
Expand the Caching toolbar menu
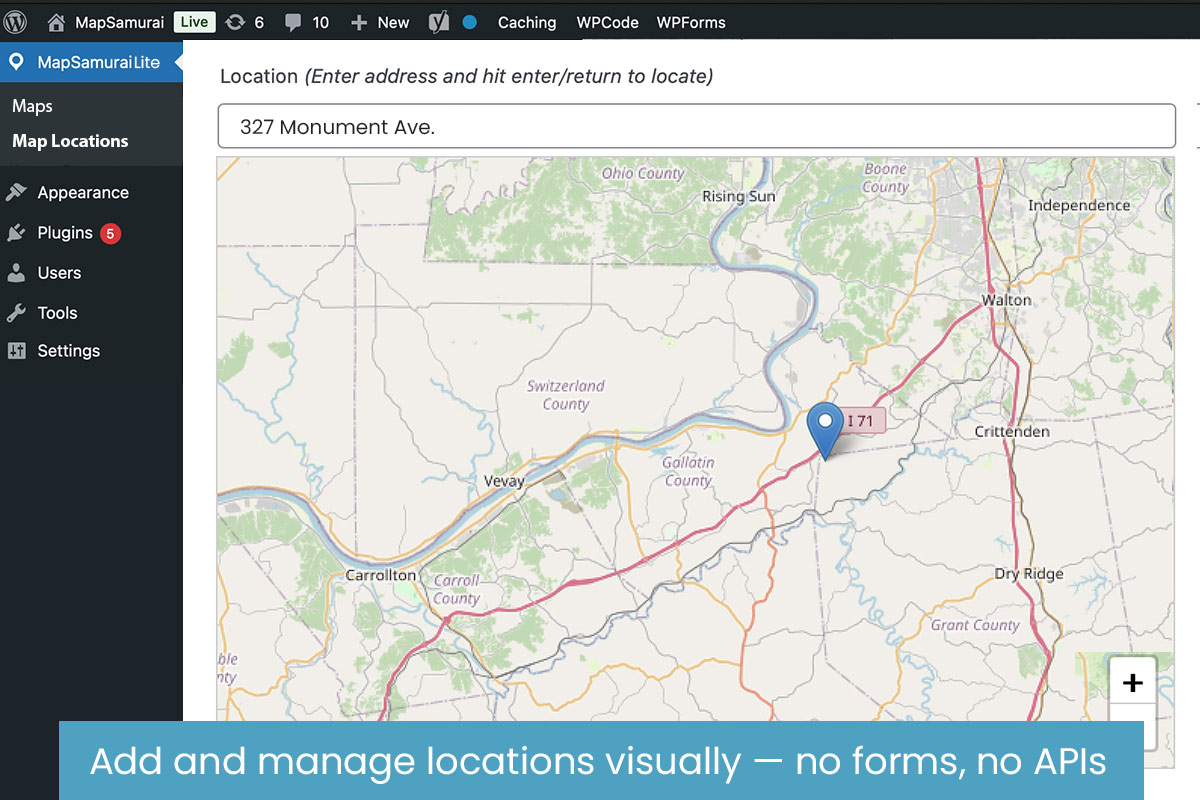coord(527,22)
